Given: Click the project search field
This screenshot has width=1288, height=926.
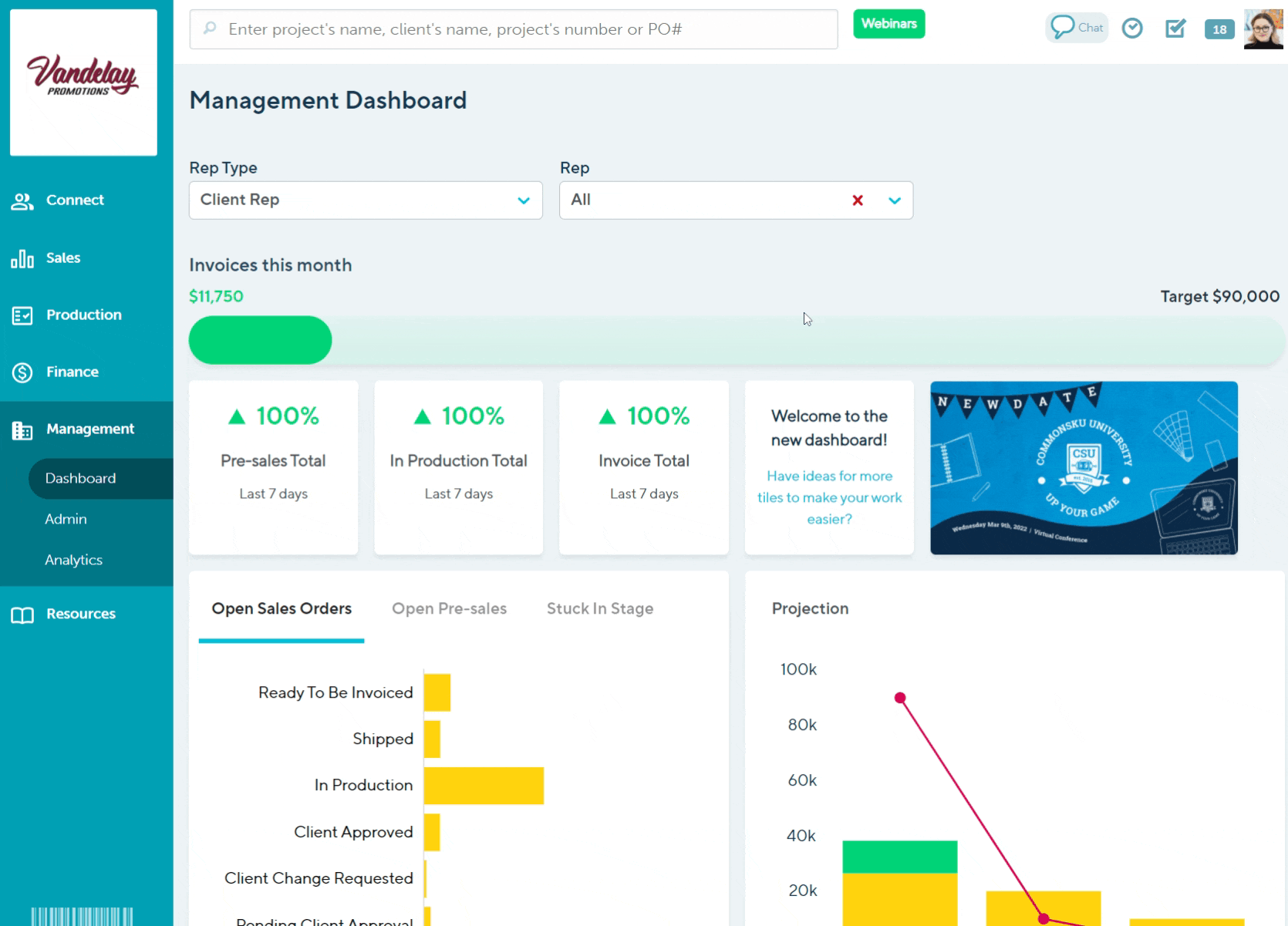Looking at the screenshot, I should point(514,29).
